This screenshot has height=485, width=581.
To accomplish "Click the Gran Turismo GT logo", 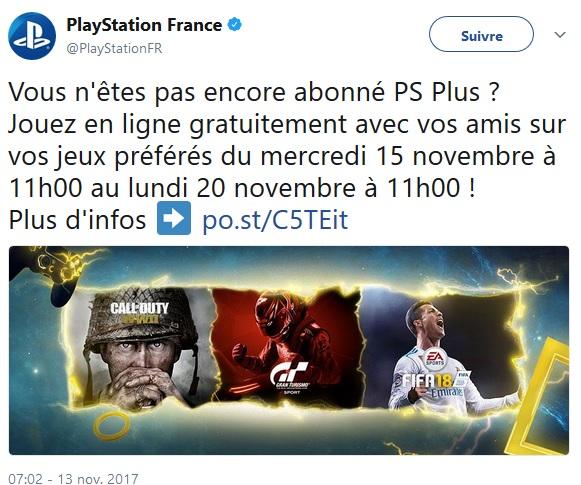I will click(289, 374).
